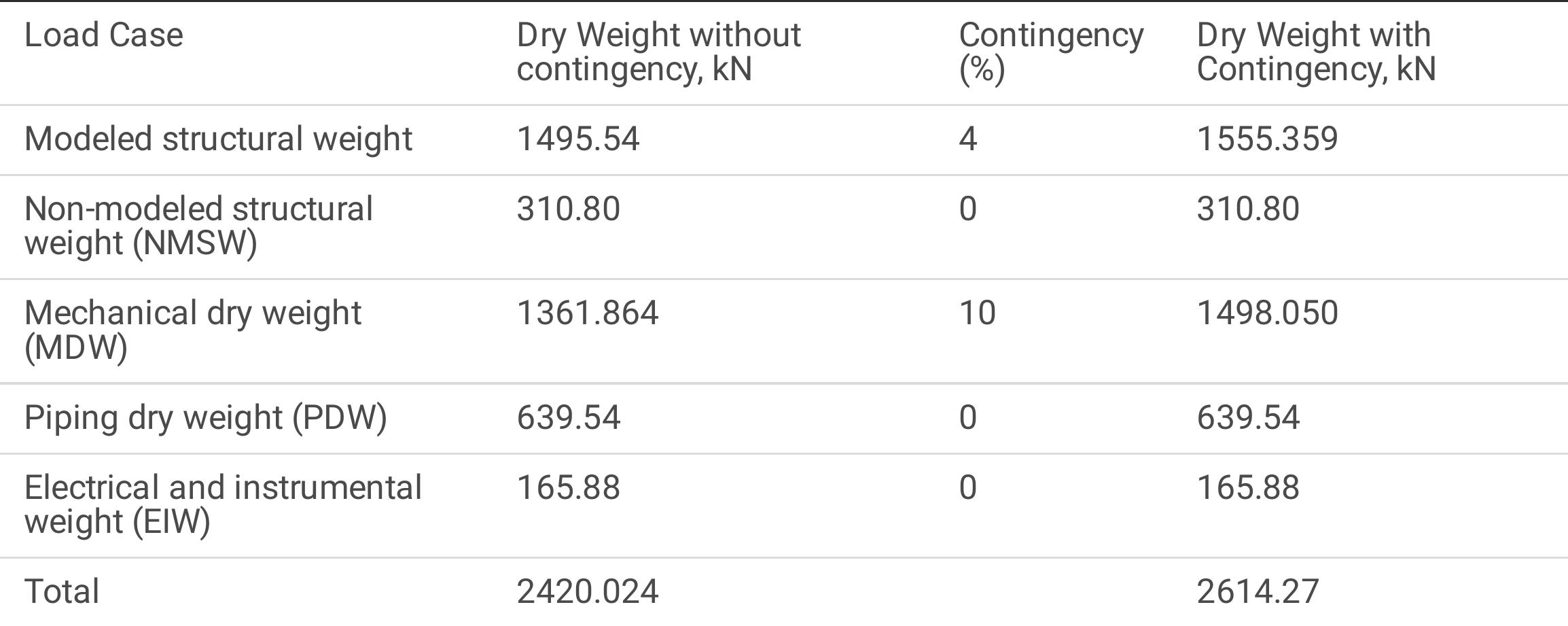Click the "Piping dry weight (PDW)" label

[205, 417]
